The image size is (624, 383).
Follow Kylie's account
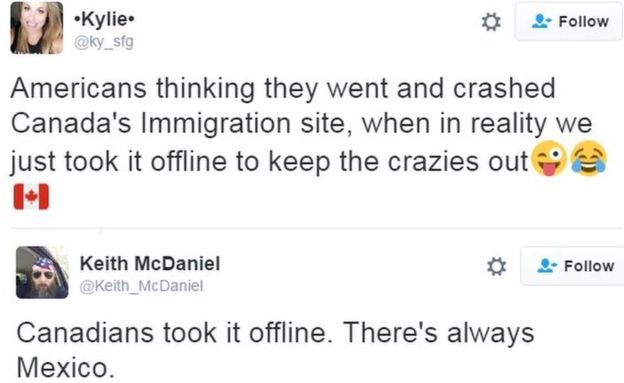(569, 21)
